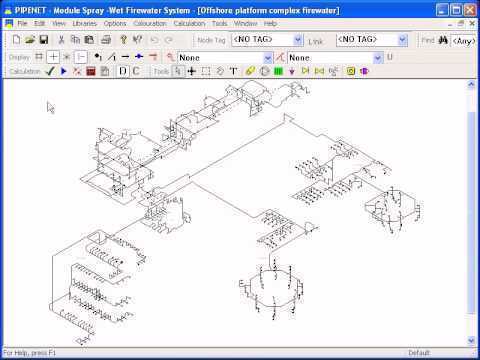Select the Text tool T icon
Image resolution: width=480 pixels, height=360 pixels.
[x=234, y=71]
